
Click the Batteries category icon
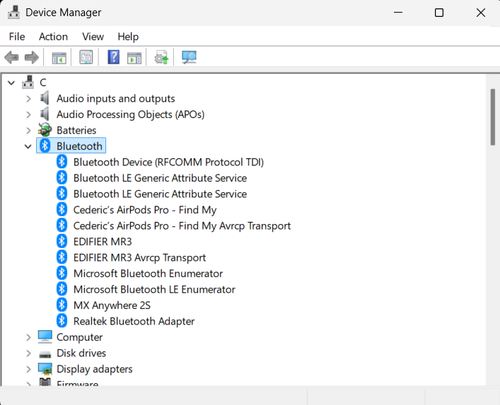coord(45,130)
